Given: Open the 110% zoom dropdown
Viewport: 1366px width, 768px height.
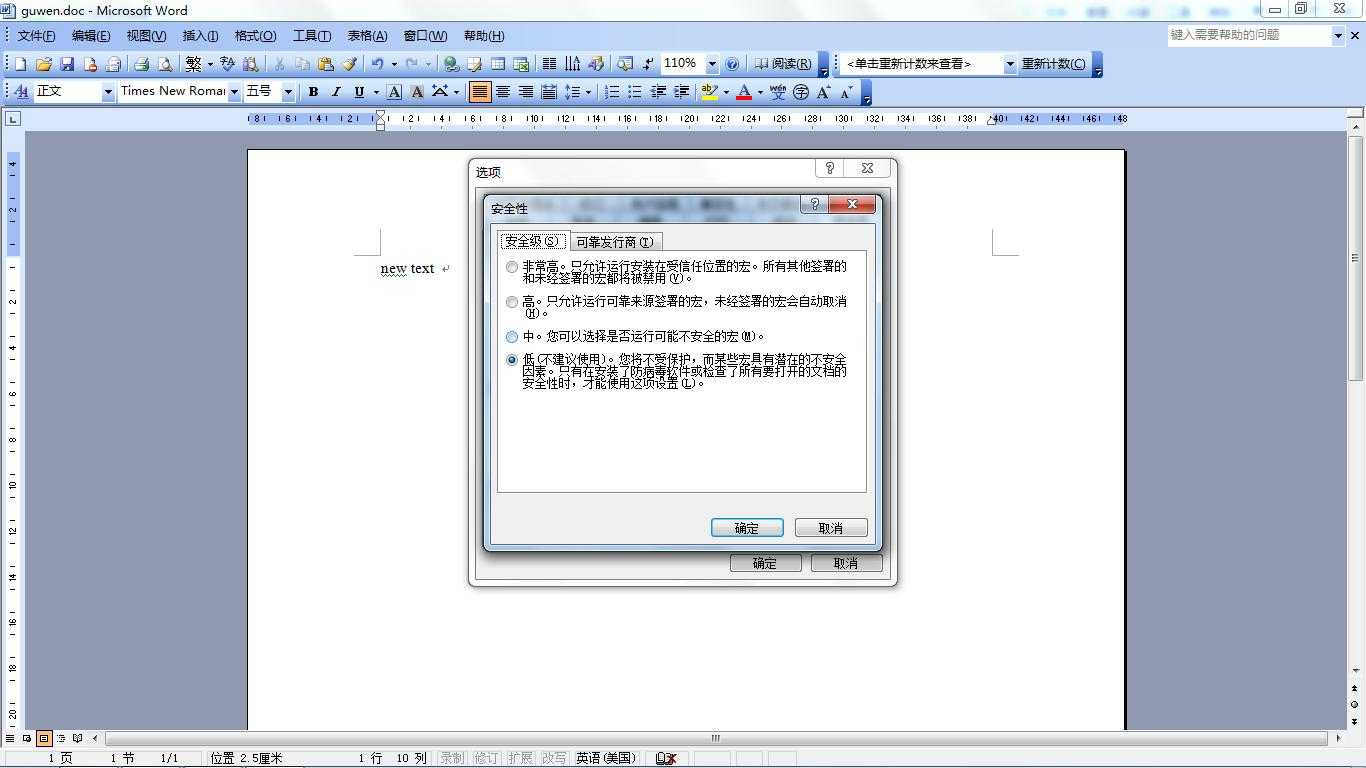Looking at the screenshot, I should click(712, 64).
